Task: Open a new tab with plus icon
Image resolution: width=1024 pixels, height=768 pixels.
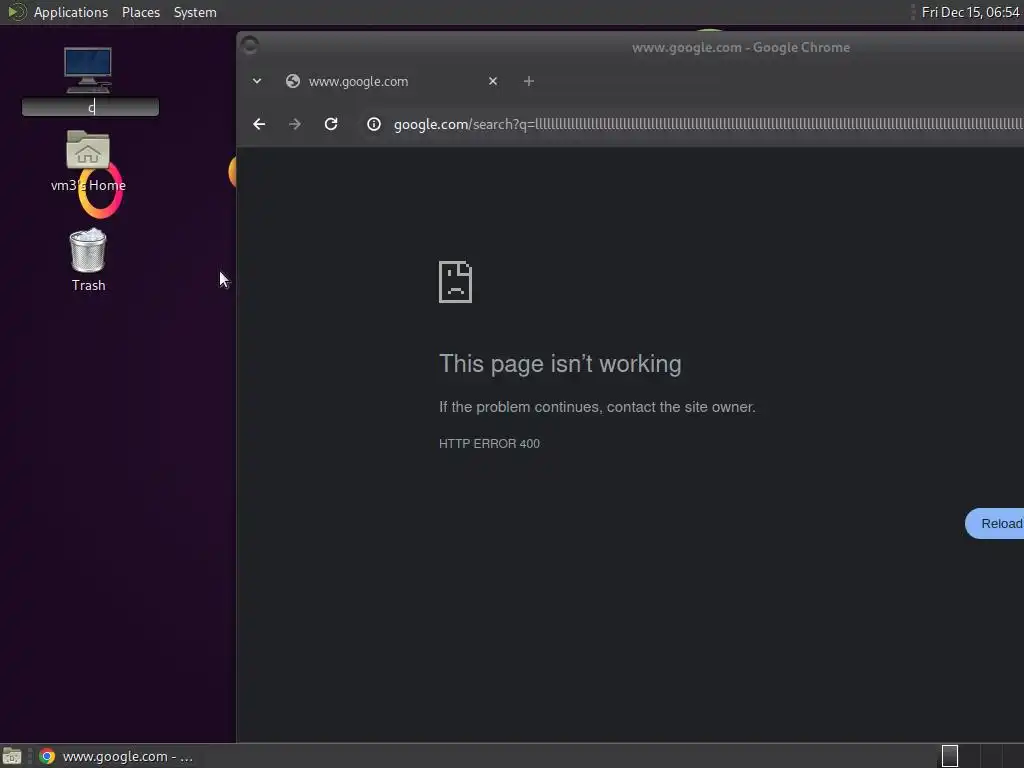Action: point(529,81)
